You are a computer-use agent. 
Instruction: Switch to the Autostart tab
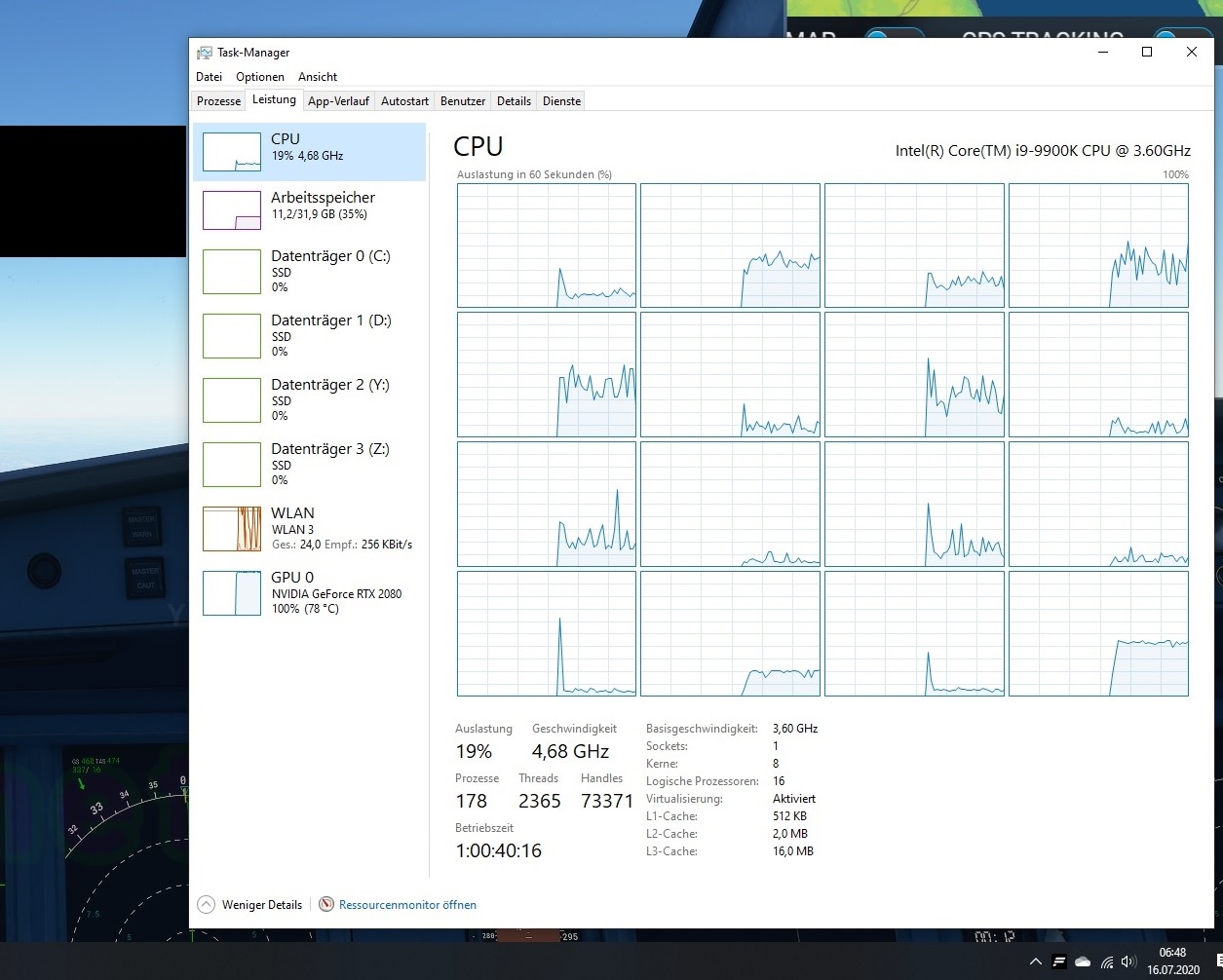[x=404, y=100]
